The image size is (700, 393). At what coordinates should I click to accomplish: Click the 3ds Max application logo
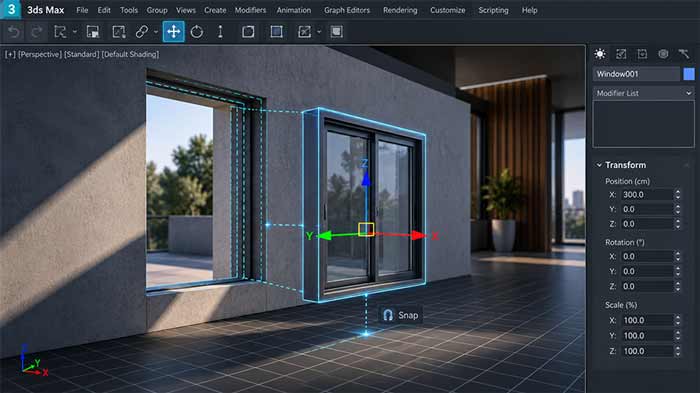coord(11,9)
